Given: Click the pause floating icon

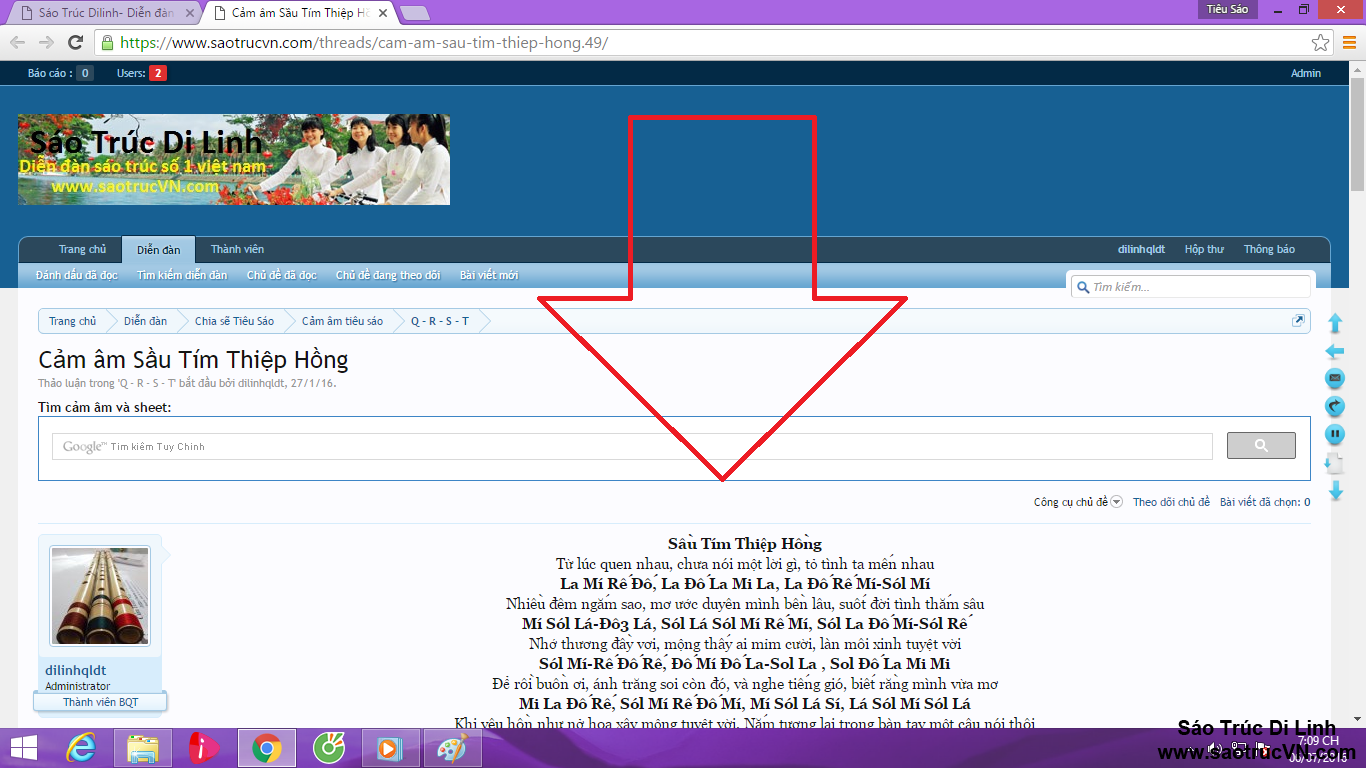Looking at the screenshot, I should [1334, 435].
